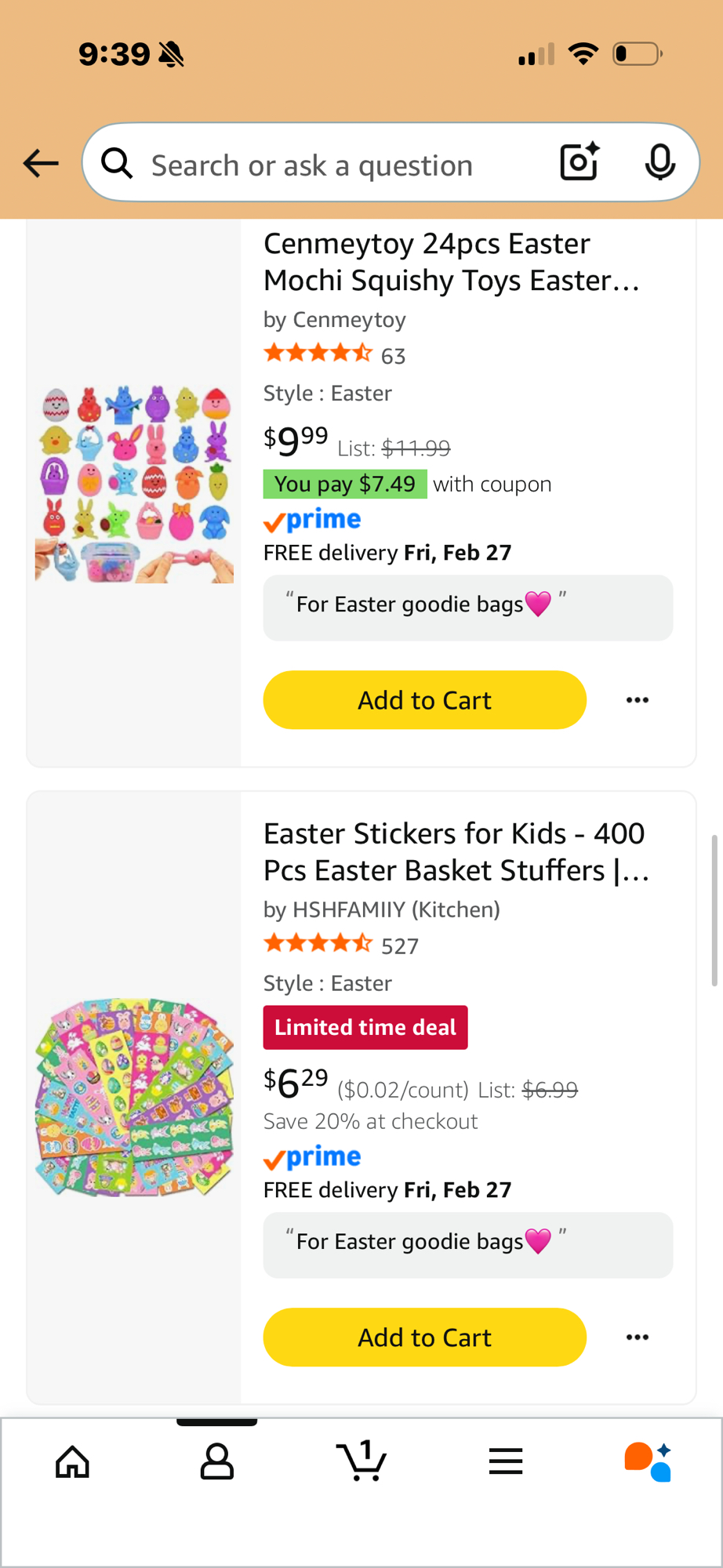Image resolution: width=723 pixels, height=1568 pixels.
Task: Launch the Rufus AI assistant icon
Action: (648, 1461)
